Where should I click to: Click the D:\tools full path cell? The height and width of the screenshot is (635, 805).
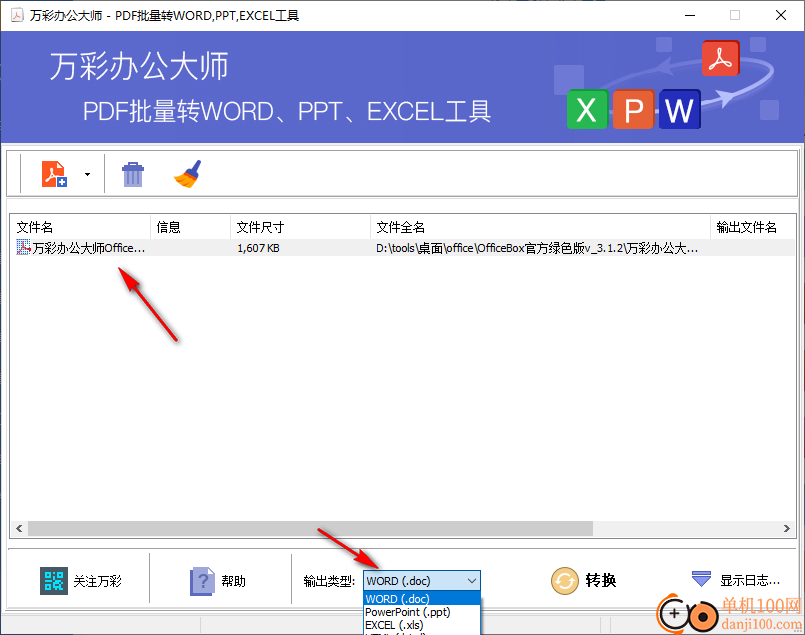[537, 248]
